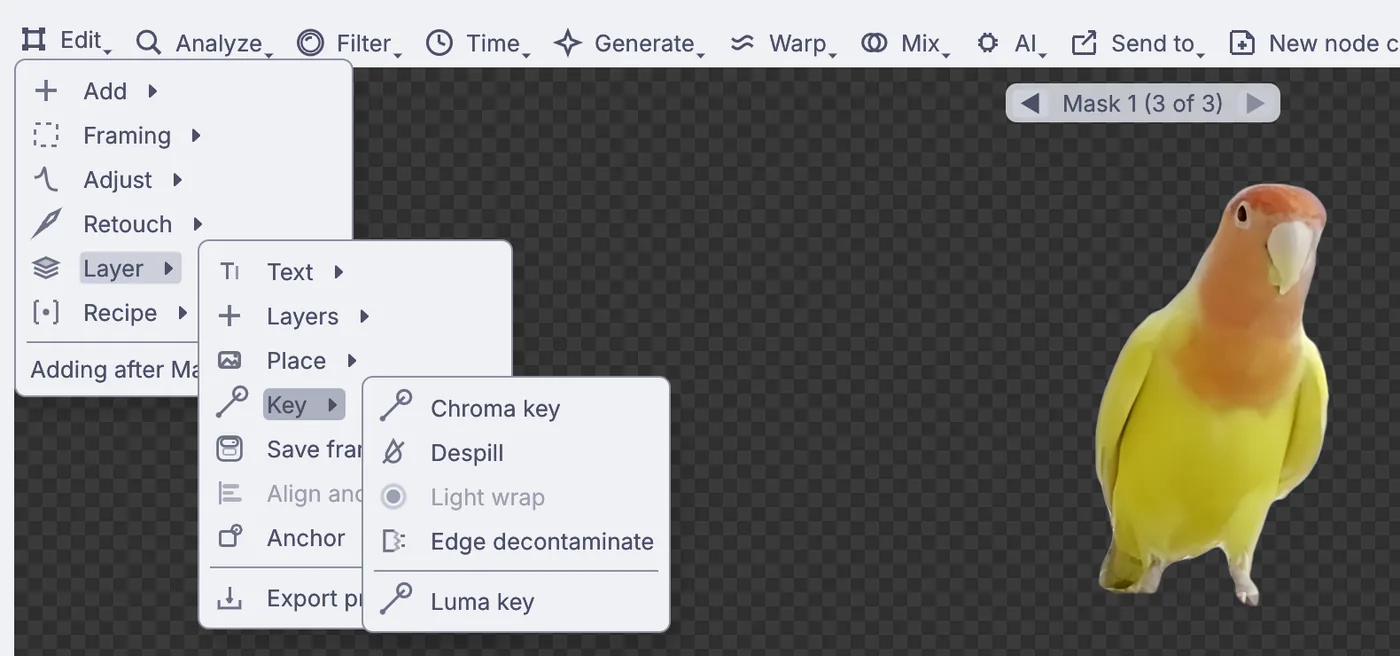The height and width of the screenshot is (656, 1400).
Task: Click the Time clock icon
Action: (439, 43)
